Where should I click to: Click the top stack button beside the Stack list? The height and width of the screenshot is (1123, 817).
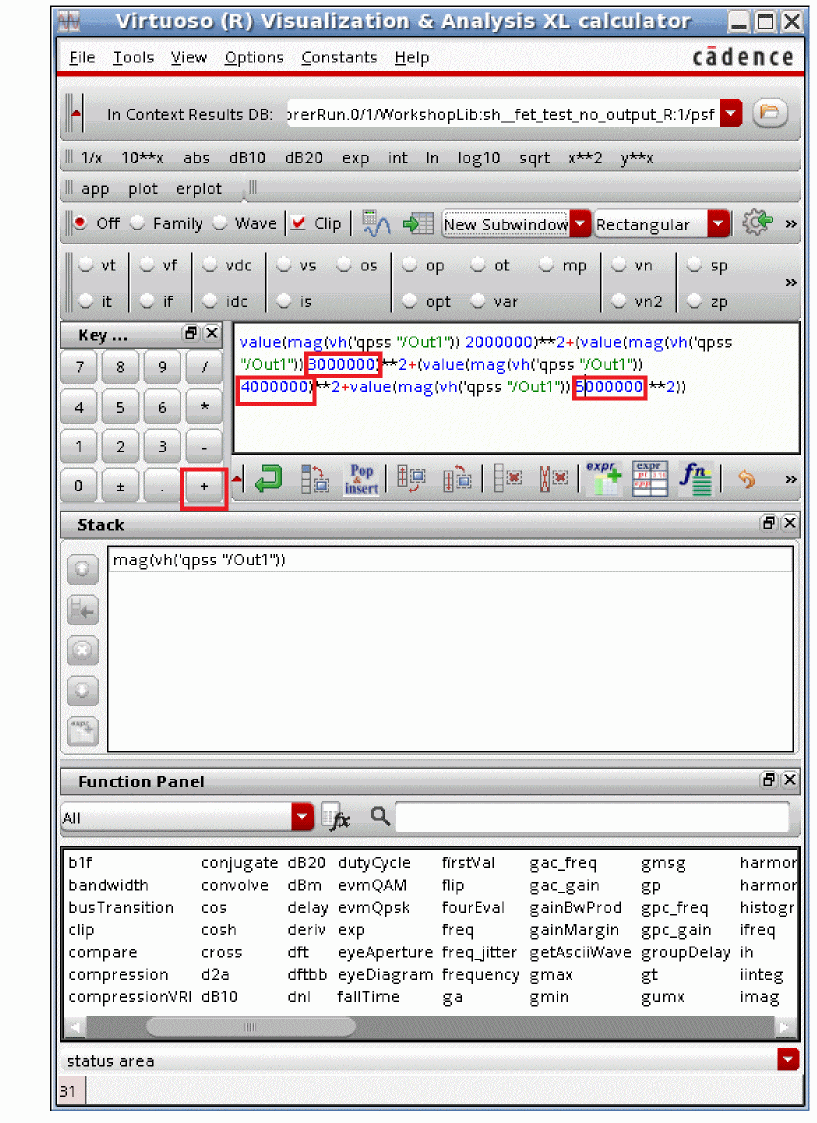82,570
